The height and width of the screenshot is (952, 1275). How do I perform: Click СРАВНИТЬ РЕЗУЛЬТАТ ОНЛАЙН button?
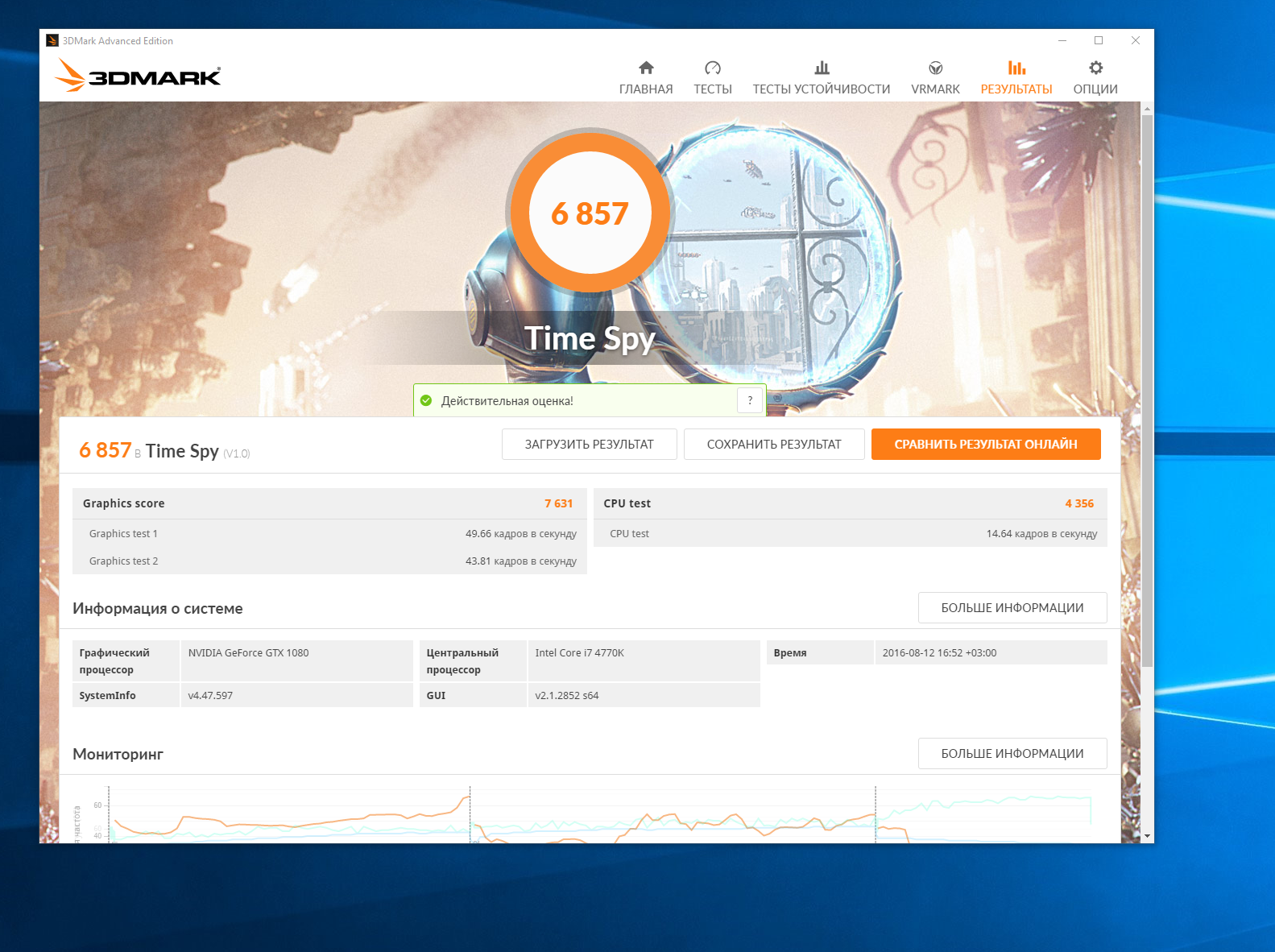click(x=986, y=444)
